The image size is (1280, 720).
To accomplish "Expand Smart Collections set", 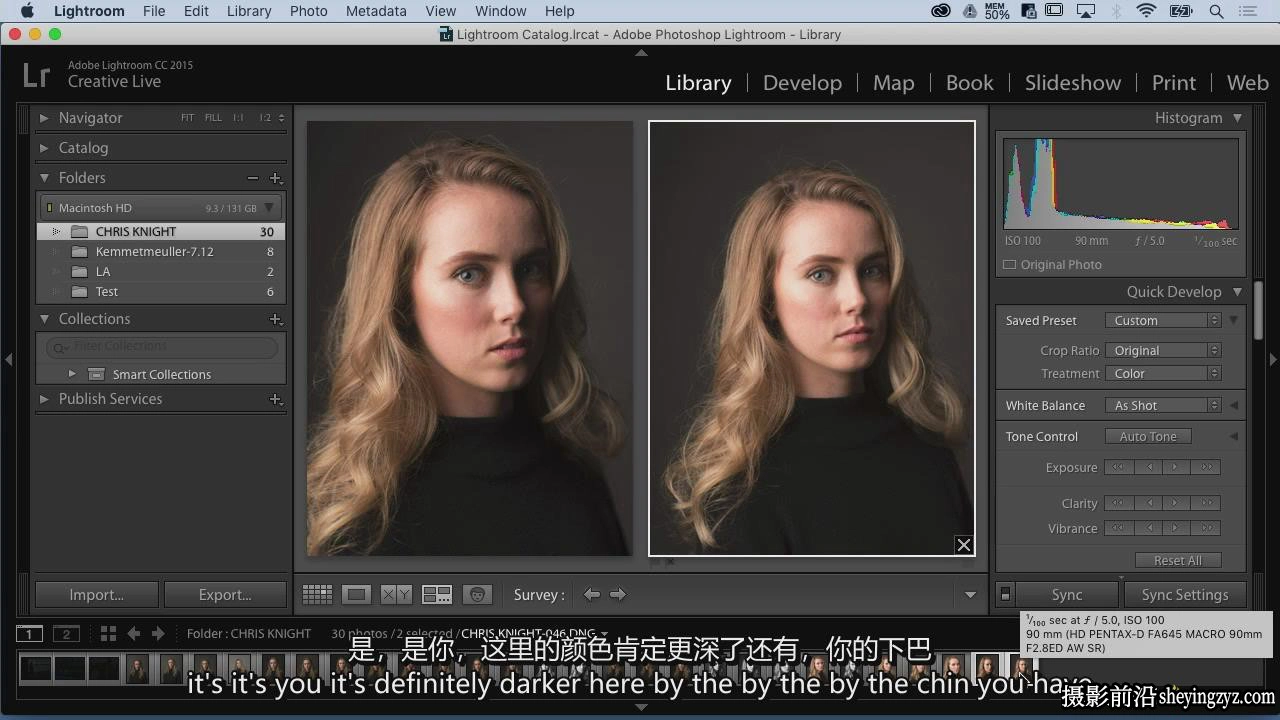I will click(72, 374).
